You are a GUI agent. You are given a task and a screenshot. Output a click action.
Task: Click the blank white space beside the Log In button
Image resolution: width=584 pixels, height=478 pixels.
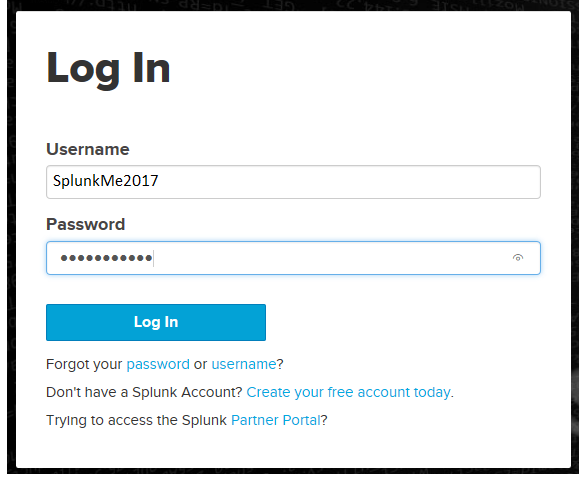pyautogui.click(x=402, y=322)
